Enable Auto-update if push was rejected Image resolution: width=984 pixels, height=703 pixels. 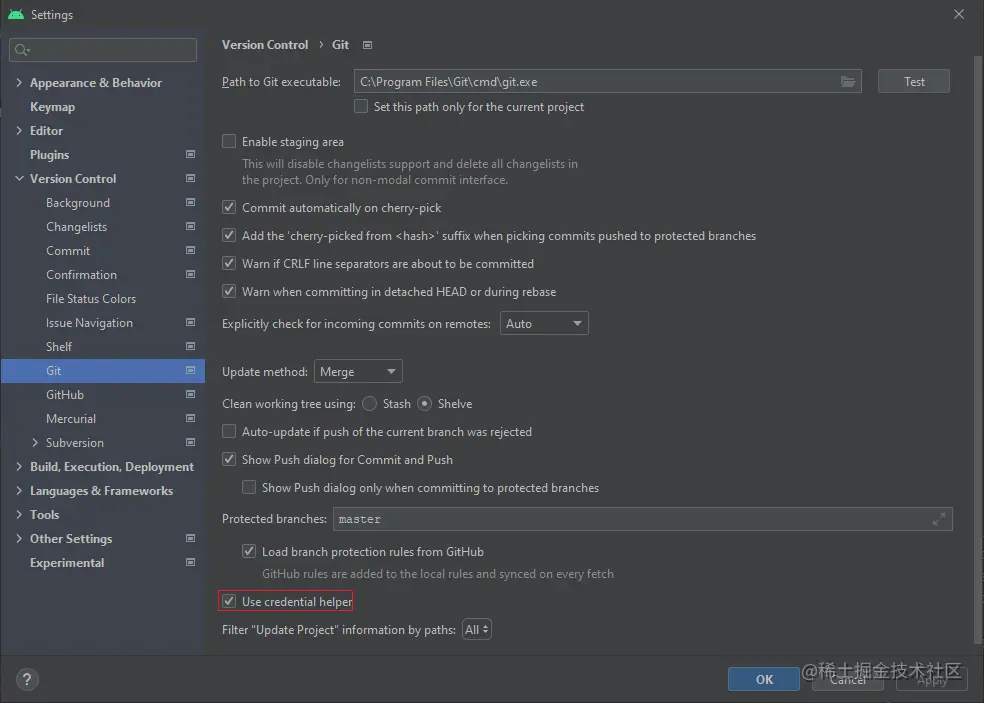coord(229,431)
